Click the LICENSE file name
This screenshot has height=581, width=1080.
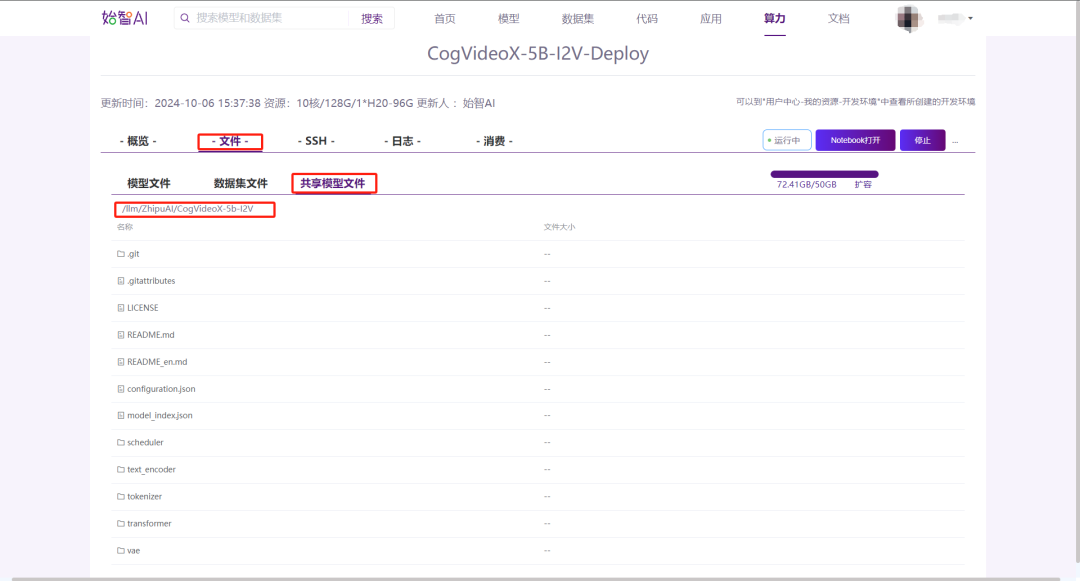[x=143, y=308]
